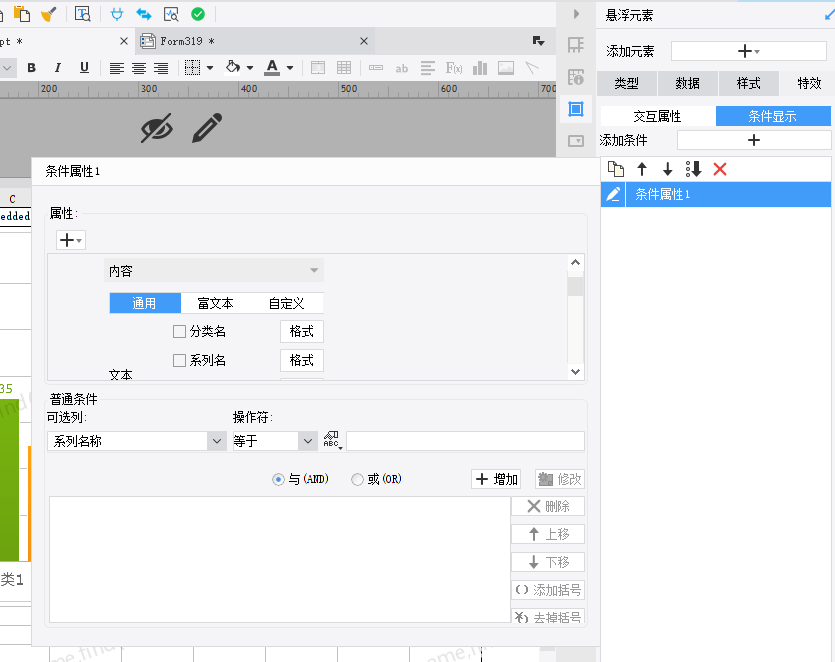
Task: Select the 条件显示 tab
Action: click(x=773, y=116)
